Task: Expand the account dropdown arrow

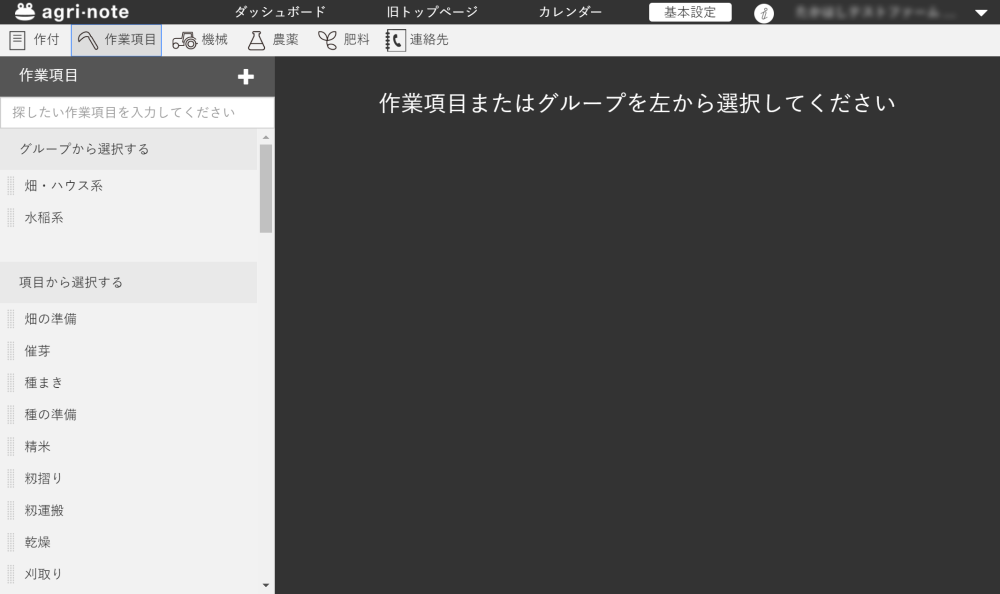Action: tap(980, 13)
